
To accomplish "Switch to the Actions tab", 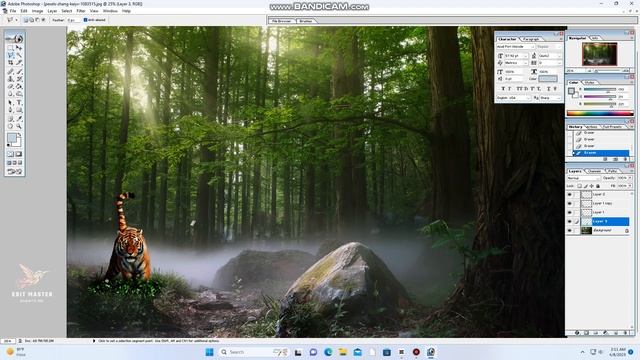I will click(x=592, y=127).
